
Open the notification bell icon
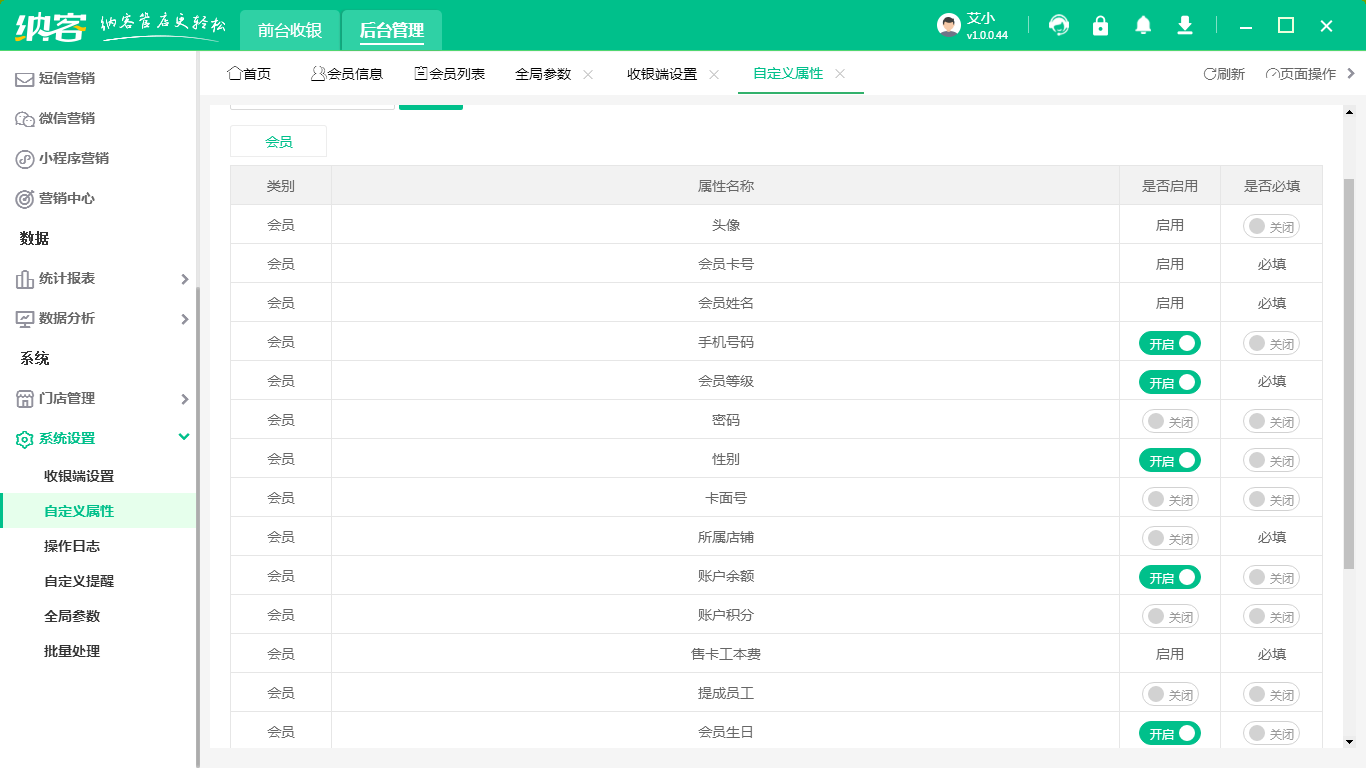(x=1143, y=26)
